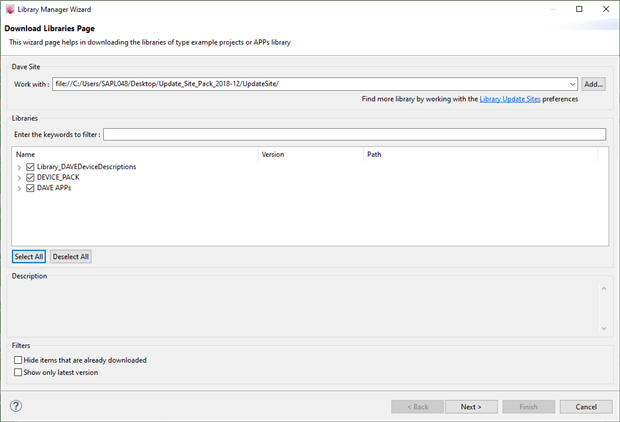Select the Library_DAVEDeviceDescriptions row label

tap(87, 167)
